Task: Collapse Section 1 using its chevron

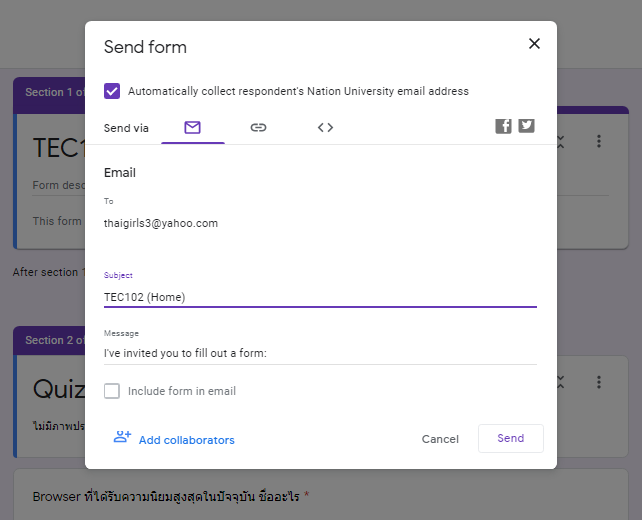Action: tap(562, 142)
